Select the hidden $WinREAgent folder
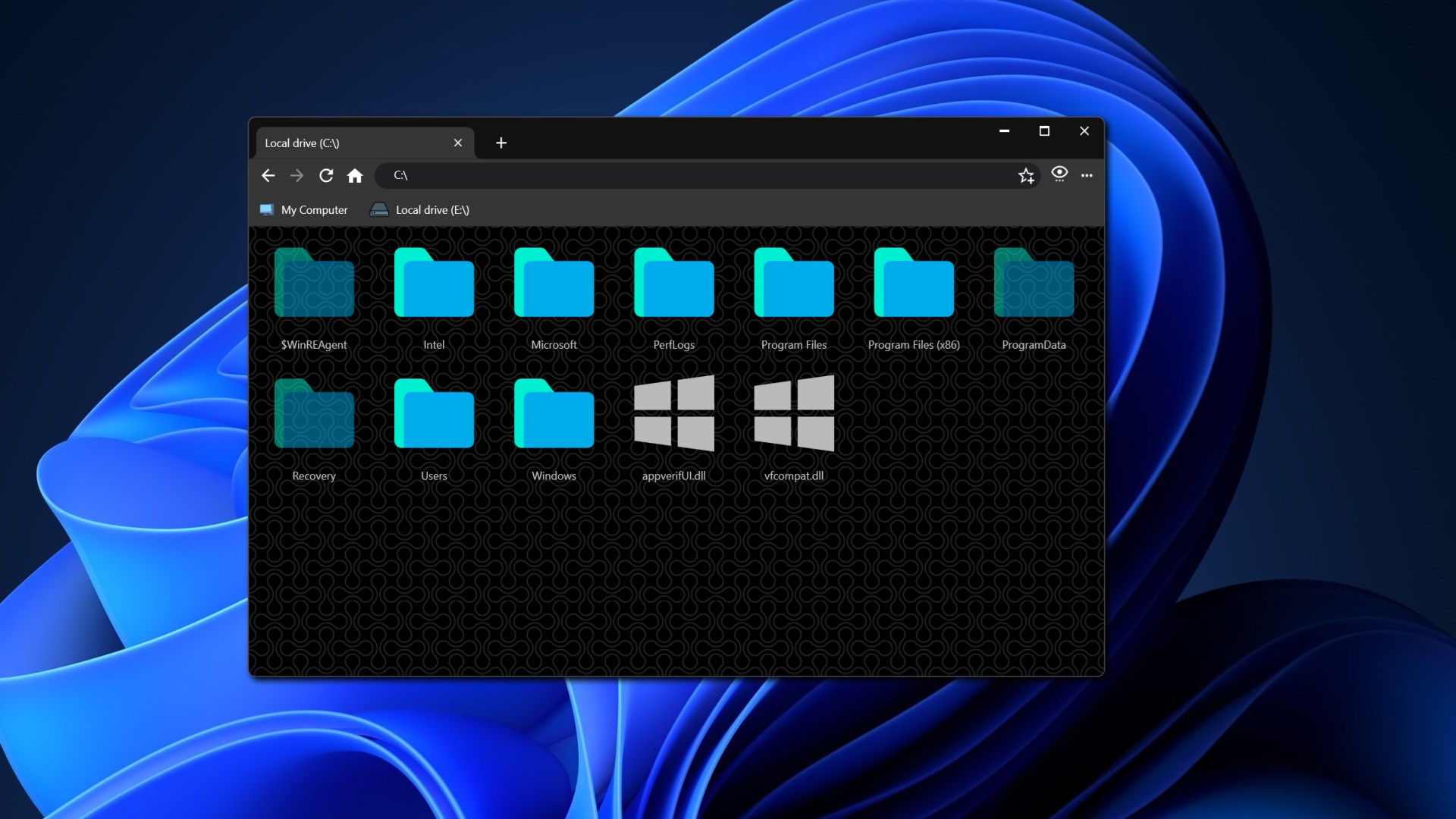Screen dimensions: 1456x819 314,284
